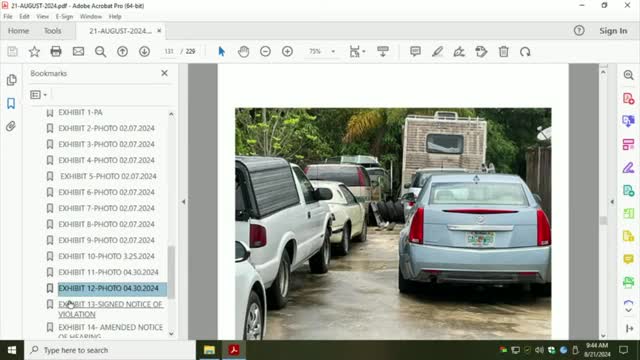Screen dimensions: 640x360
Task: Print the document using printer icon
Action: click(56, 51)
